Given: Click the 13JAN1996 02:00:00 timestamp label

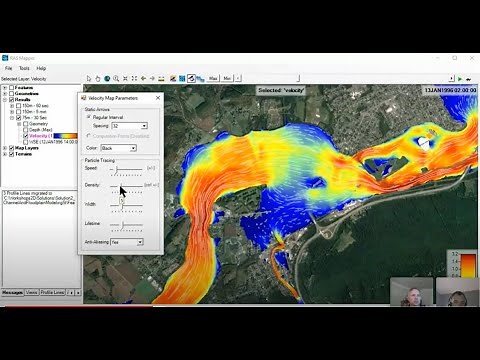Looking at the screenshot, I should [450, 90].
